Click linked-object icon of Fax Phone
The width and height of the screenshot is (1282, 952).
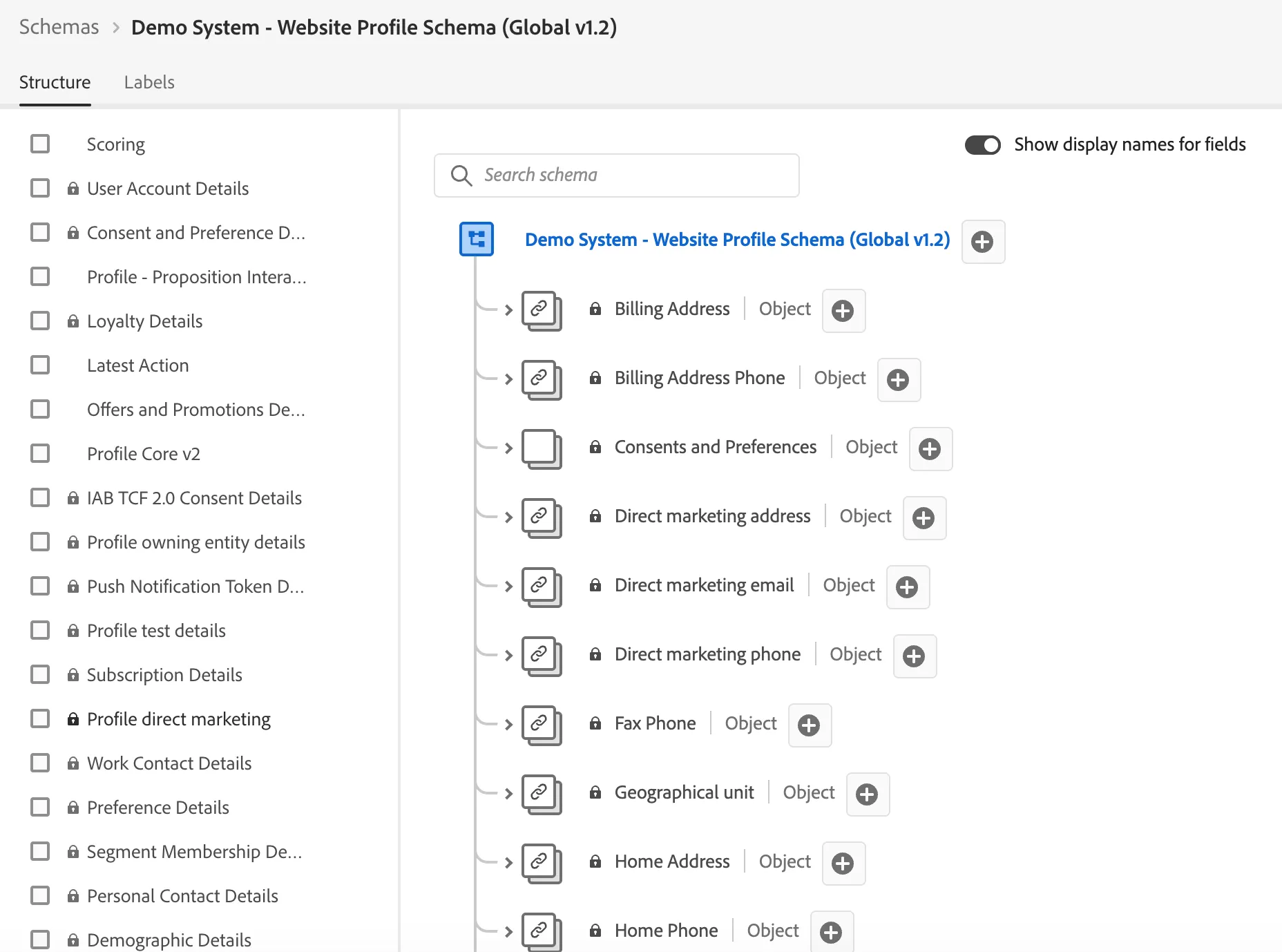tap(542, 725)
